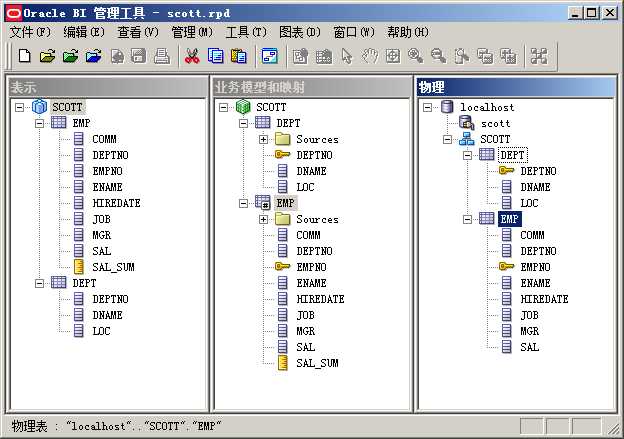This screenshot has height=439, width=624.
Task: Open the 文件(F) menu
Action: coord(30,32)
